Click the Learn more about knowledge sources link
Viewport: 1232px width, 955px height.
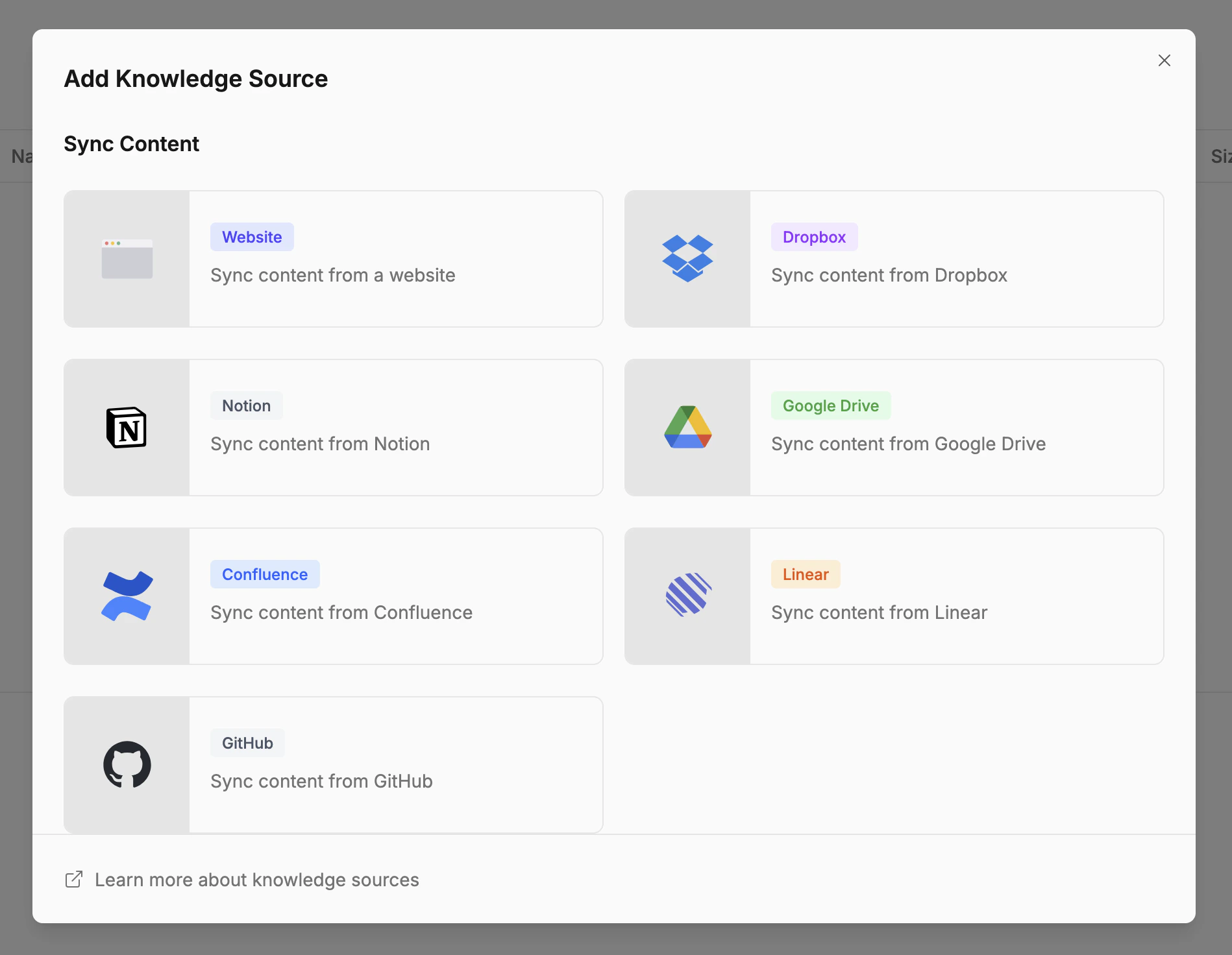click(256, 880)
